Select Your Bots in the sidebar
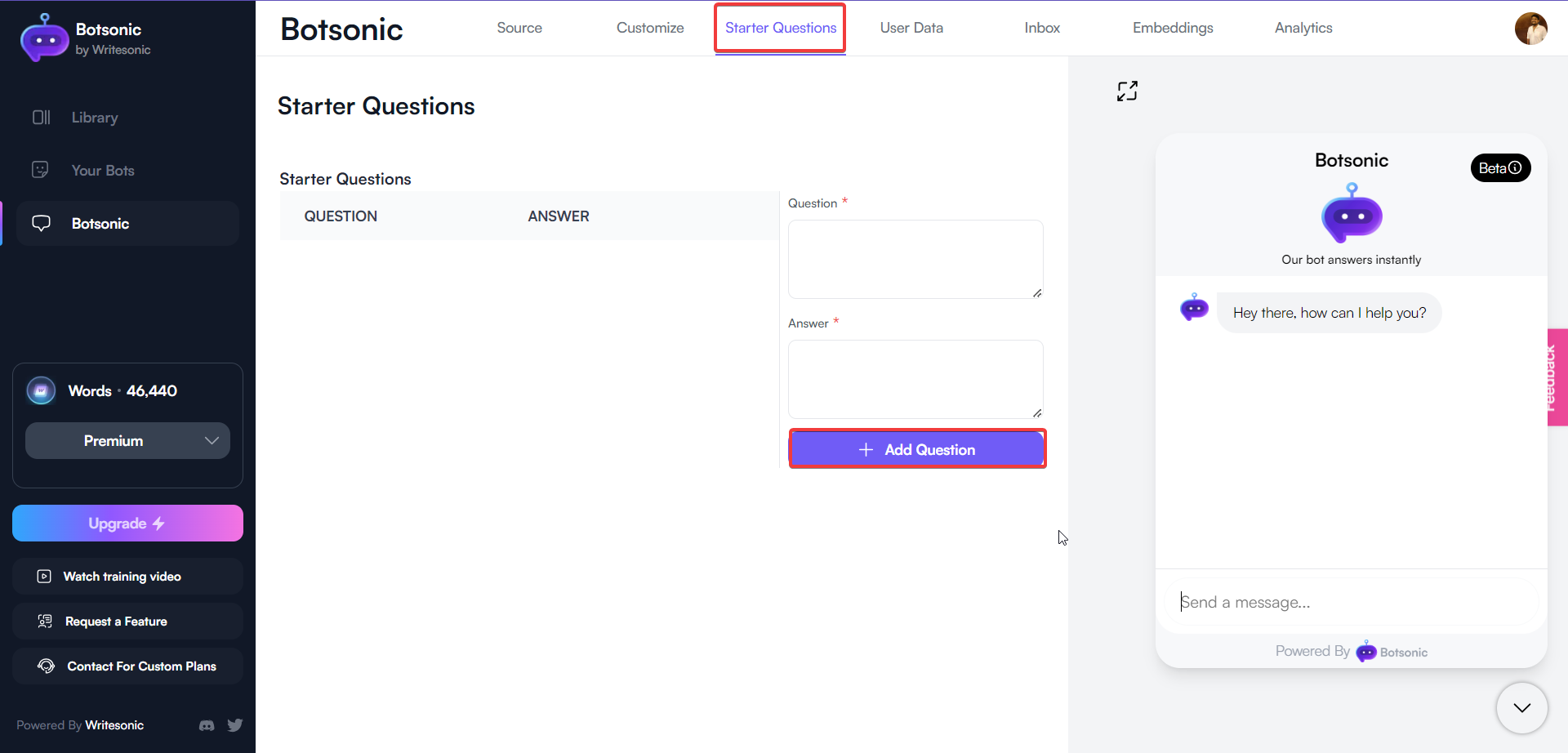Screen dimensions: 1568x753 (x=101, y=170)
